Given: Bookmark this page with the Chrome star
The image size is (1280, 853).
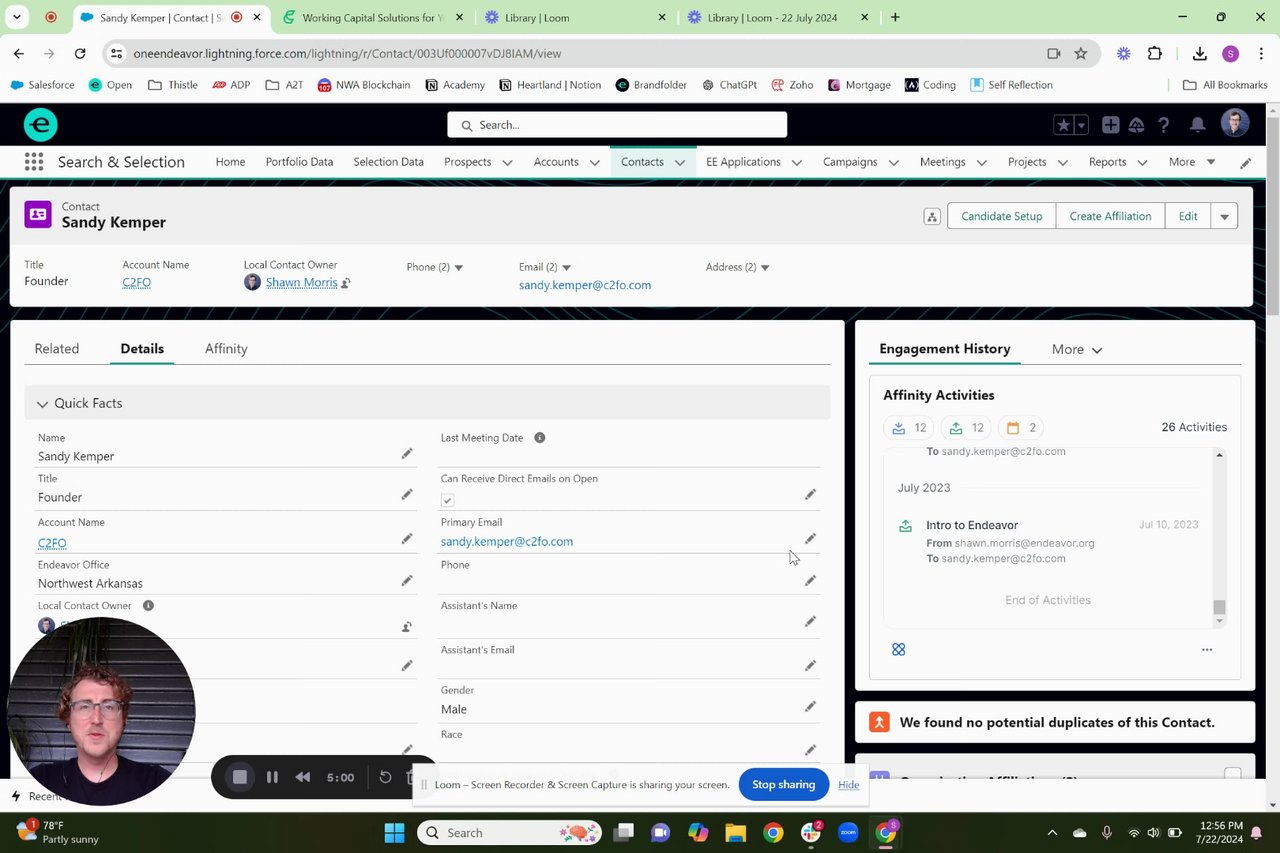Looking at the screenshot, I should pos(1081,54).
